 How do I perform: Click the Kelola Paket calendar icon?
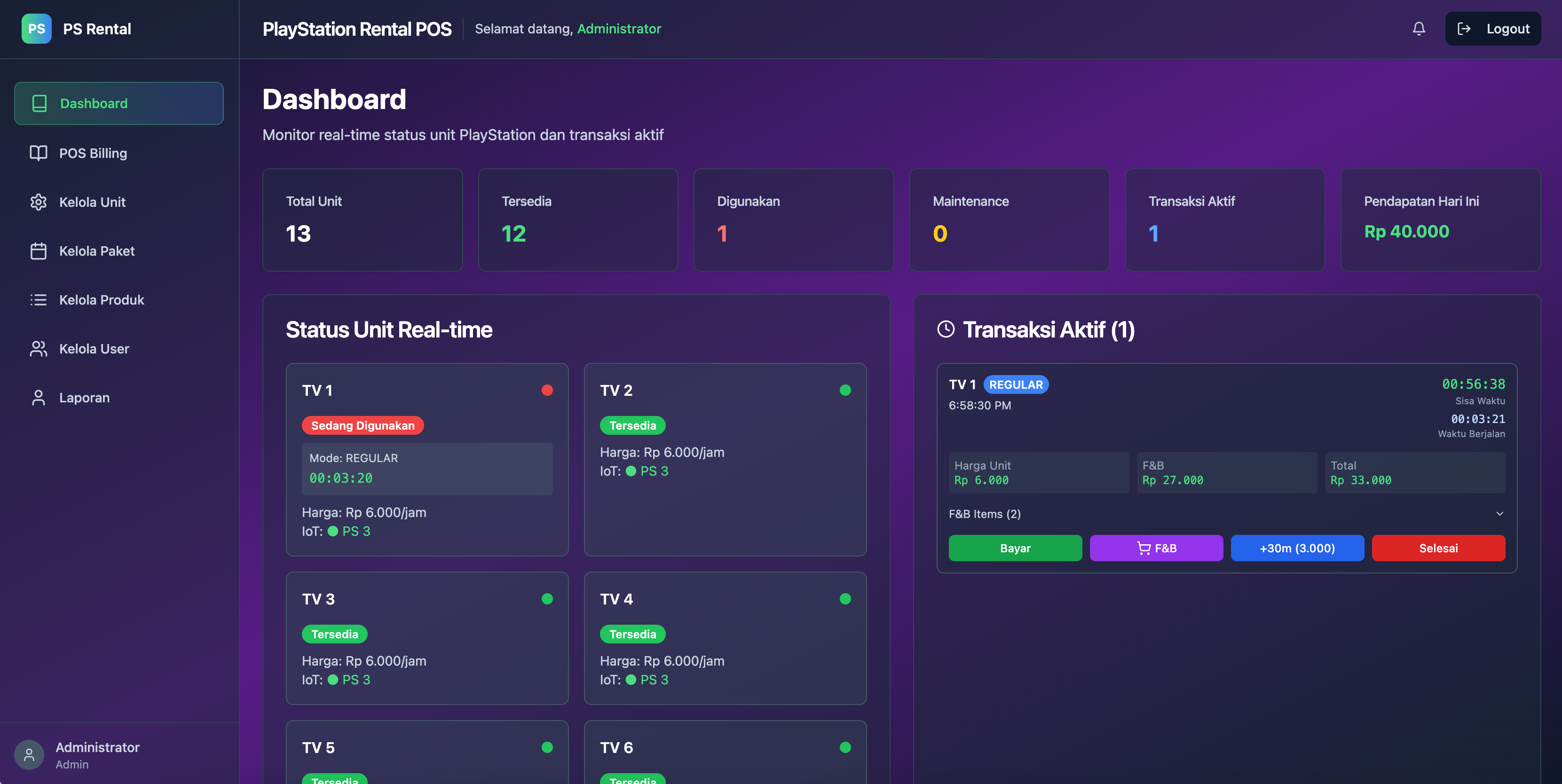pos(38,251)
